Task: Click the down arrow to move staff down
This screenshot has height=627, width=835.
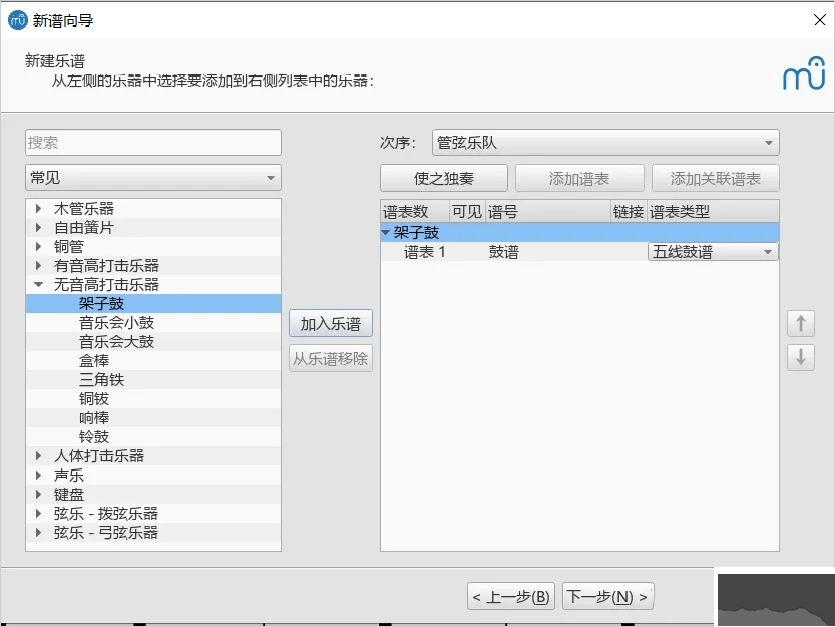Action: tap(800, 357)
